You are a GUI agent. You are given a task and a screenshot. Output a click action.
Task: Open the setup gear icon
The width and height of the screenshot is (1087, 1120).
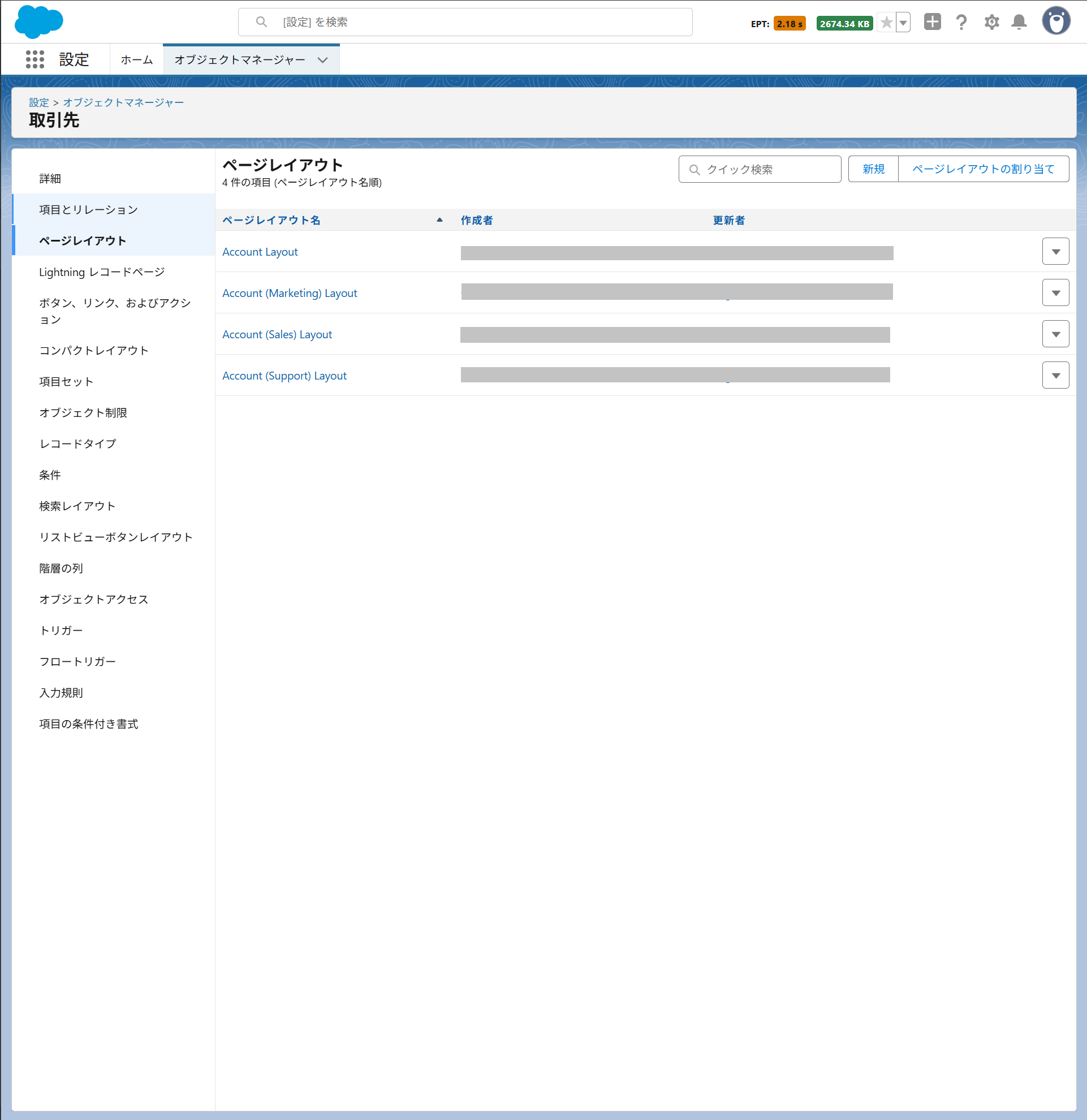coord(991,22)
